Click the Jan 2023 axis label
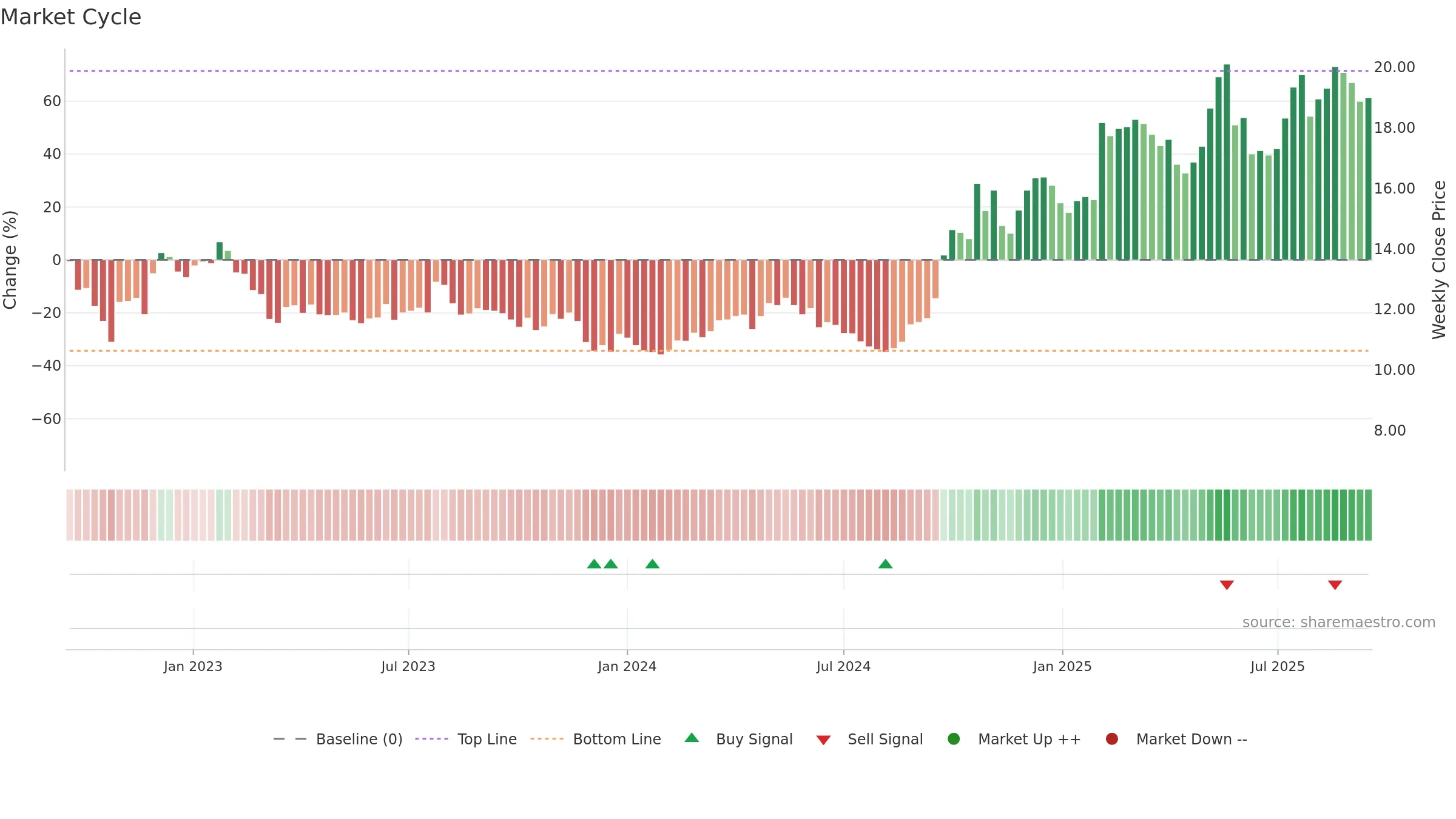The width and height of the screenshot is (1456, 819). pos(193,666)
